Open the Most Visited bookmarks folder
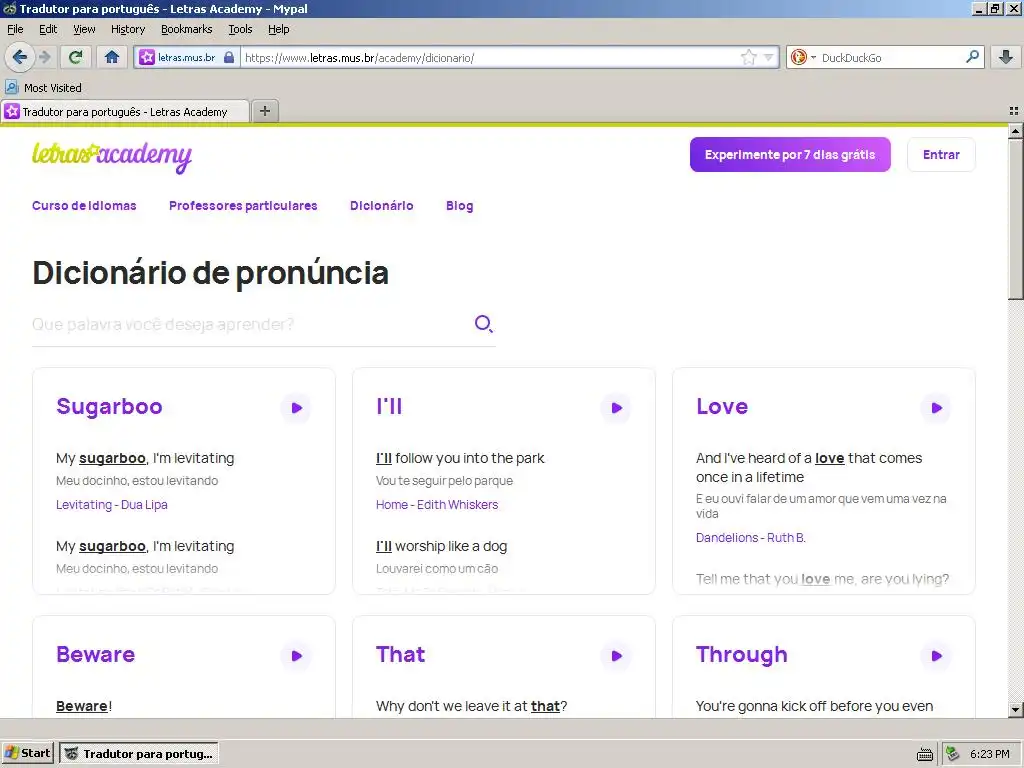 pyautogui.click(x=44, y=88)
